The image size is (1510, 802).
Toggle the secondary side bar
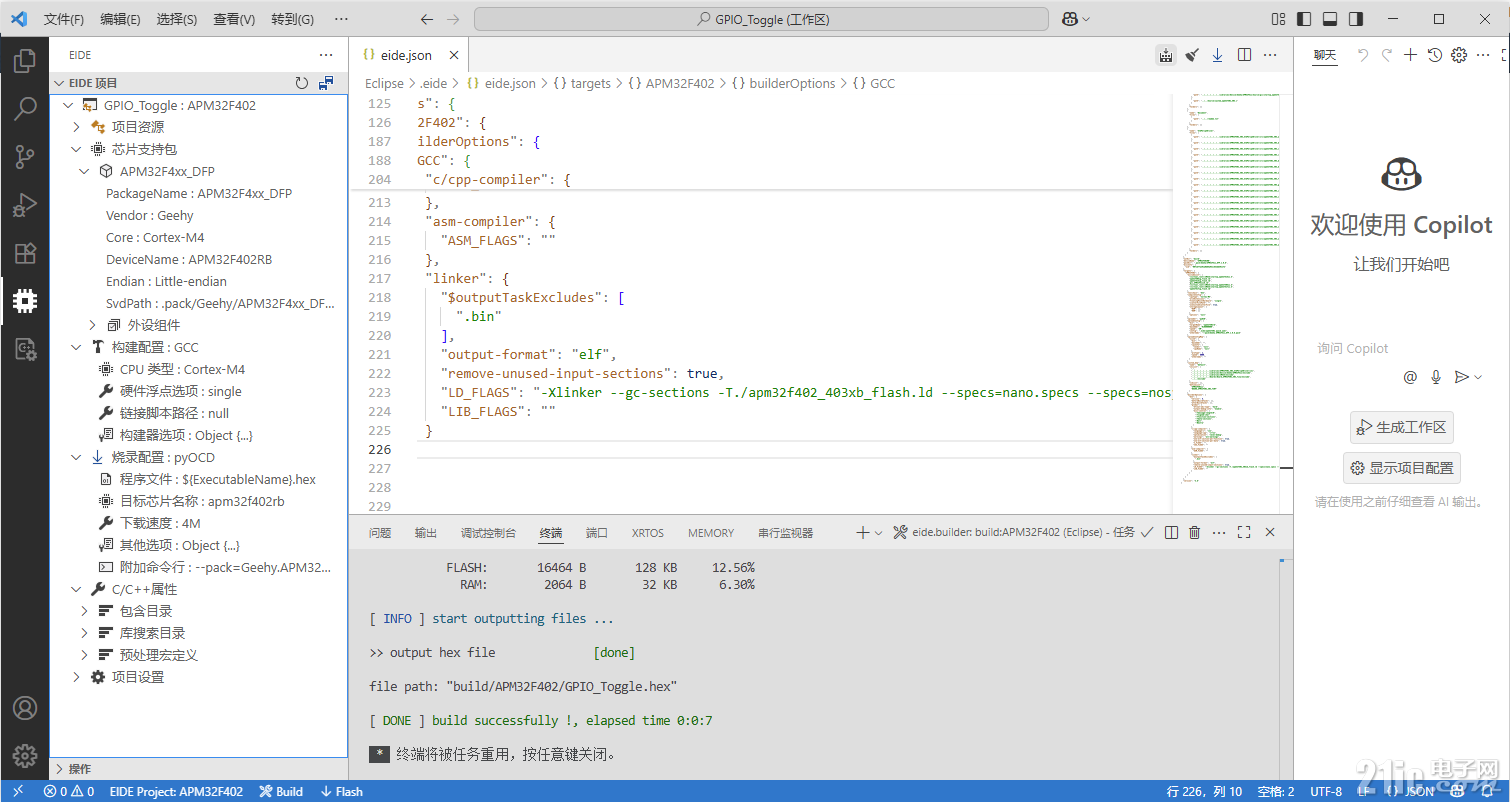(x=1356, y=19)
